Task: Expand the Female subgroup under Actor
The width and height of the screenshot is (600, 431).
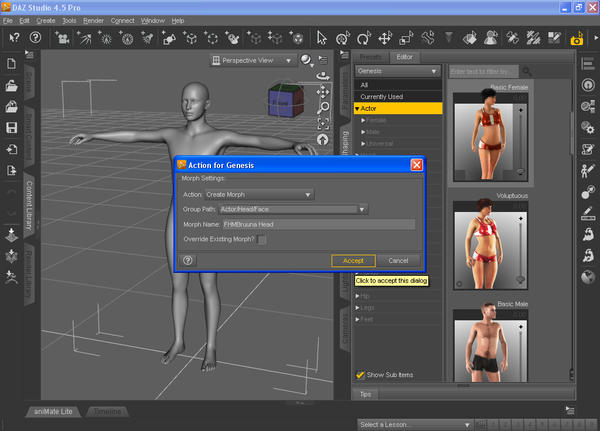Action: tap(363, 120)
